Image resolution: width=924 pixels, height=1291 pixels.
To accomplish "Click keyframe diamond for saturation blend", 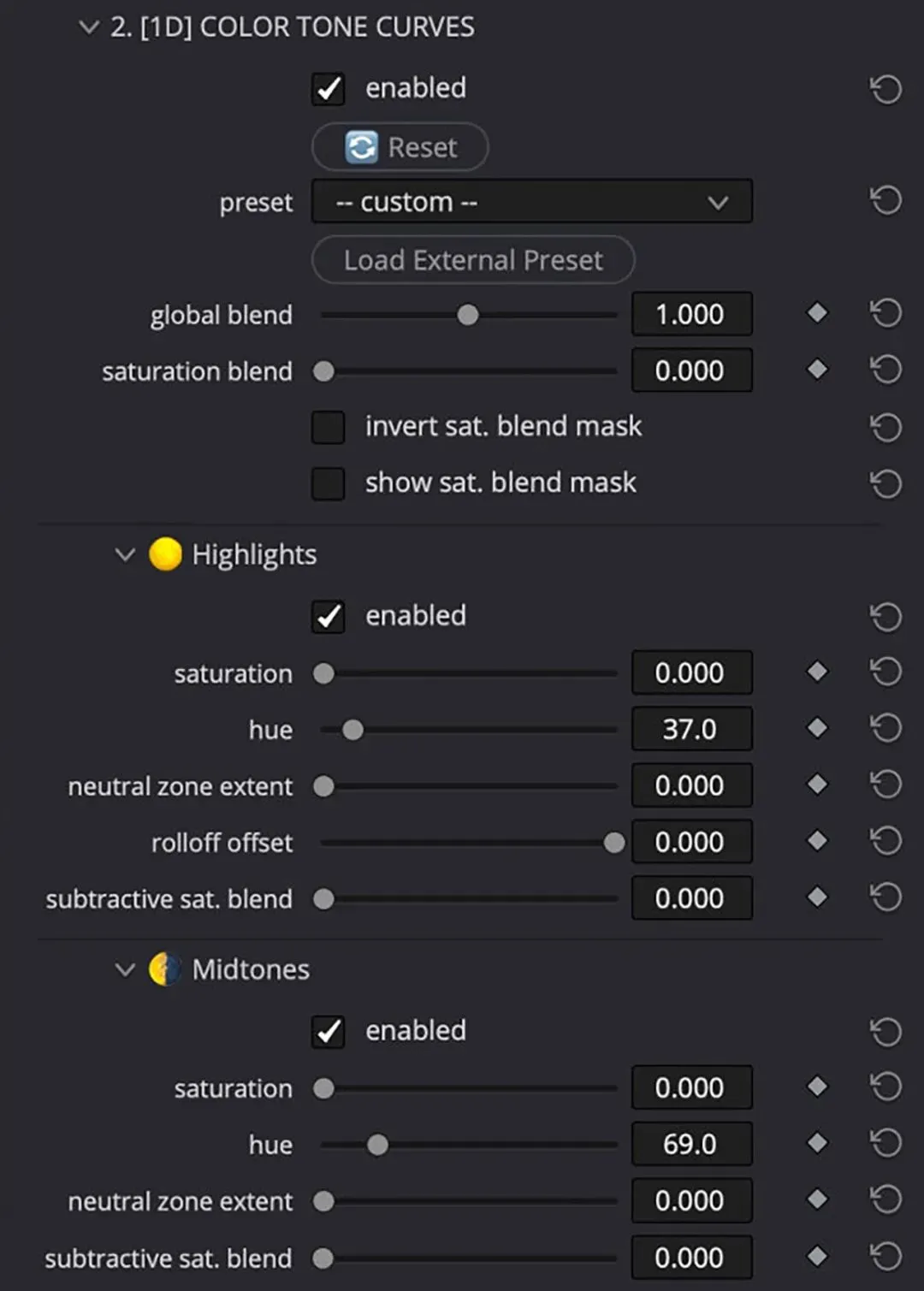I will tap(817, 370).
